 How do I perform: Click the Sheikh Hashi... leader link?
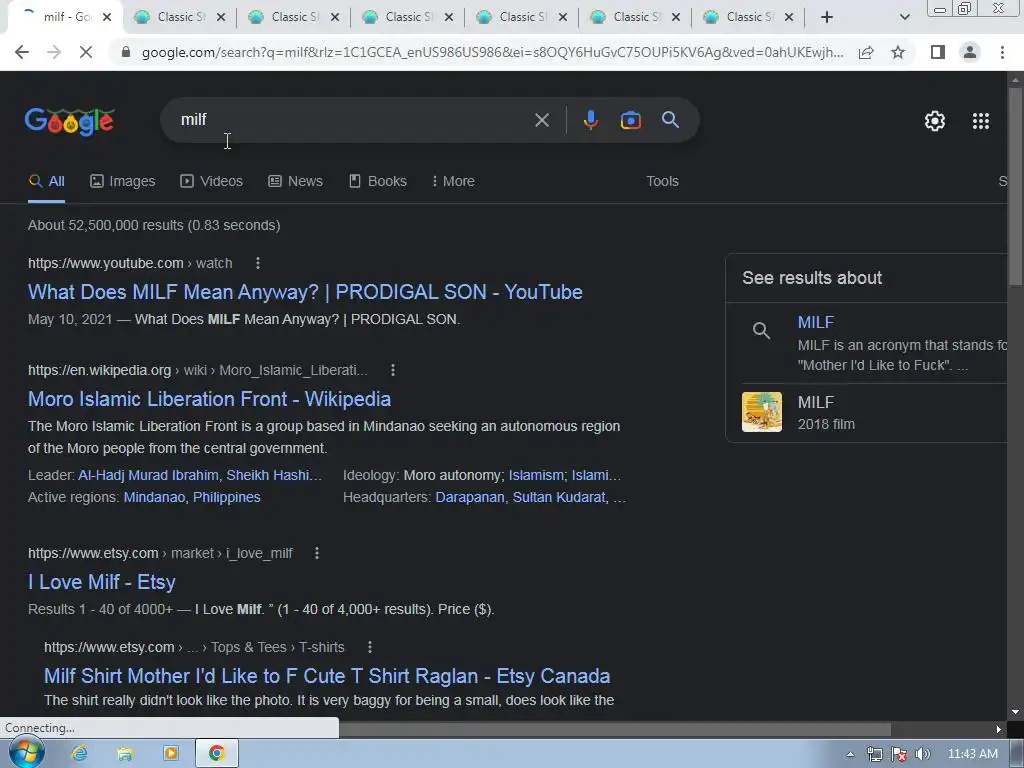(274, 475)
